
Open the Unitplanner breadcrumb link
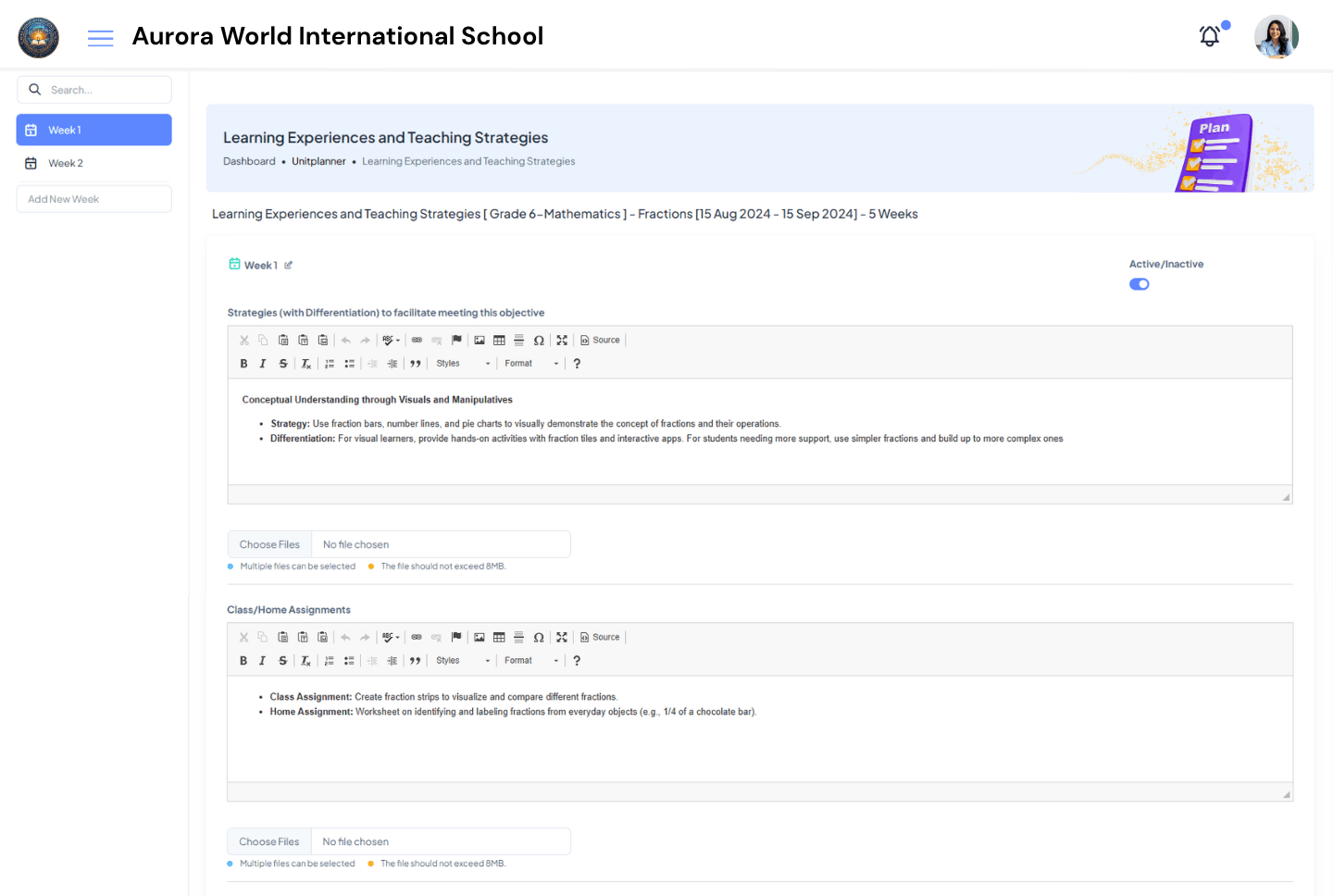click(x=318, y=160)
